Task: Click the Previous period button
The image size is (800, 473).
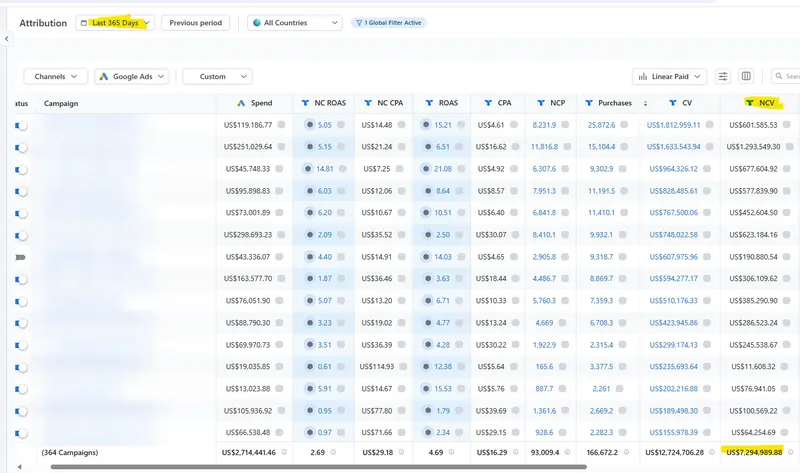Action: [x=195, y=23]
